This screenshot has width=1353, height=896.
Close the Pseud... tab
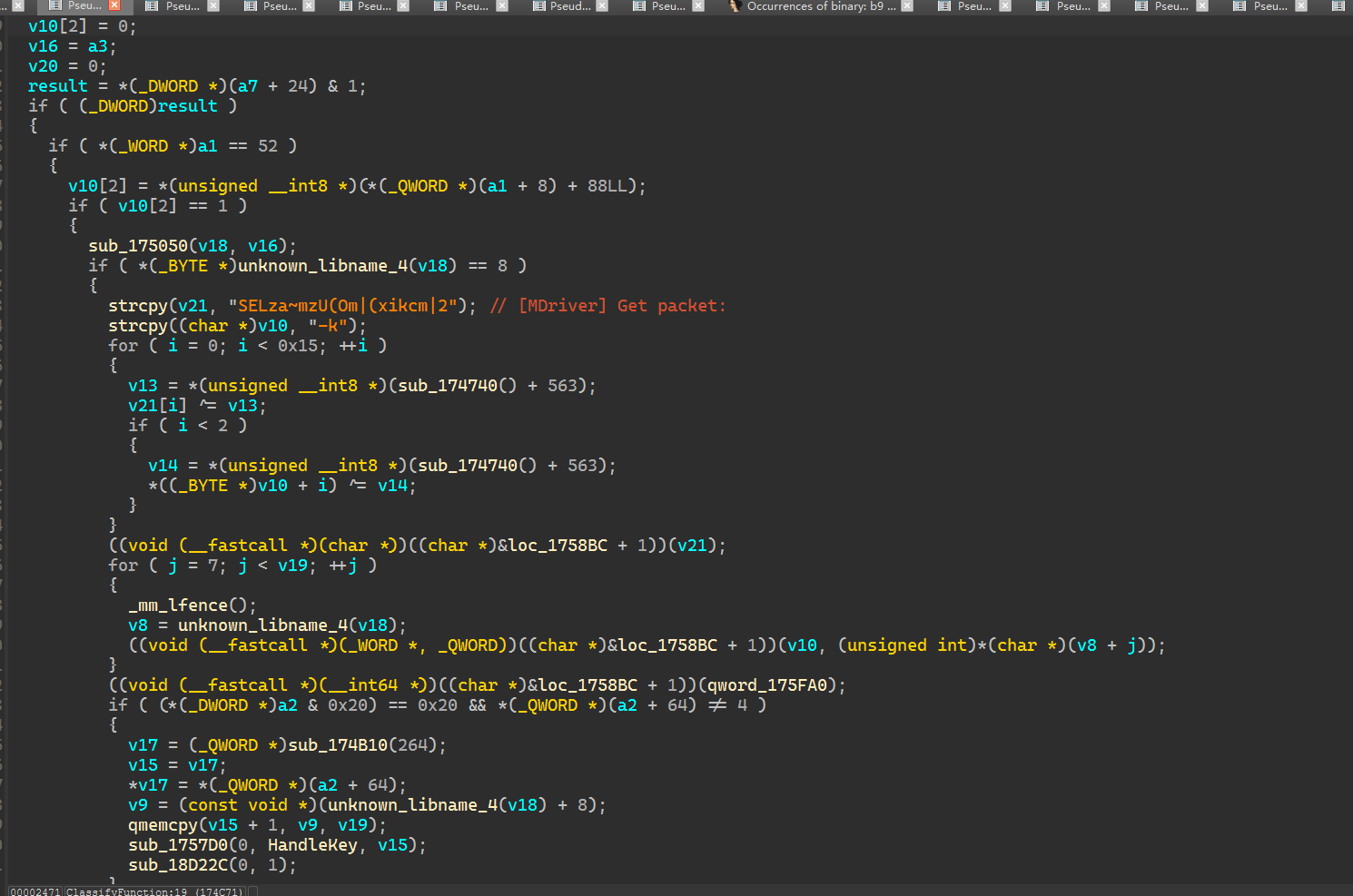tap(601, 5)
